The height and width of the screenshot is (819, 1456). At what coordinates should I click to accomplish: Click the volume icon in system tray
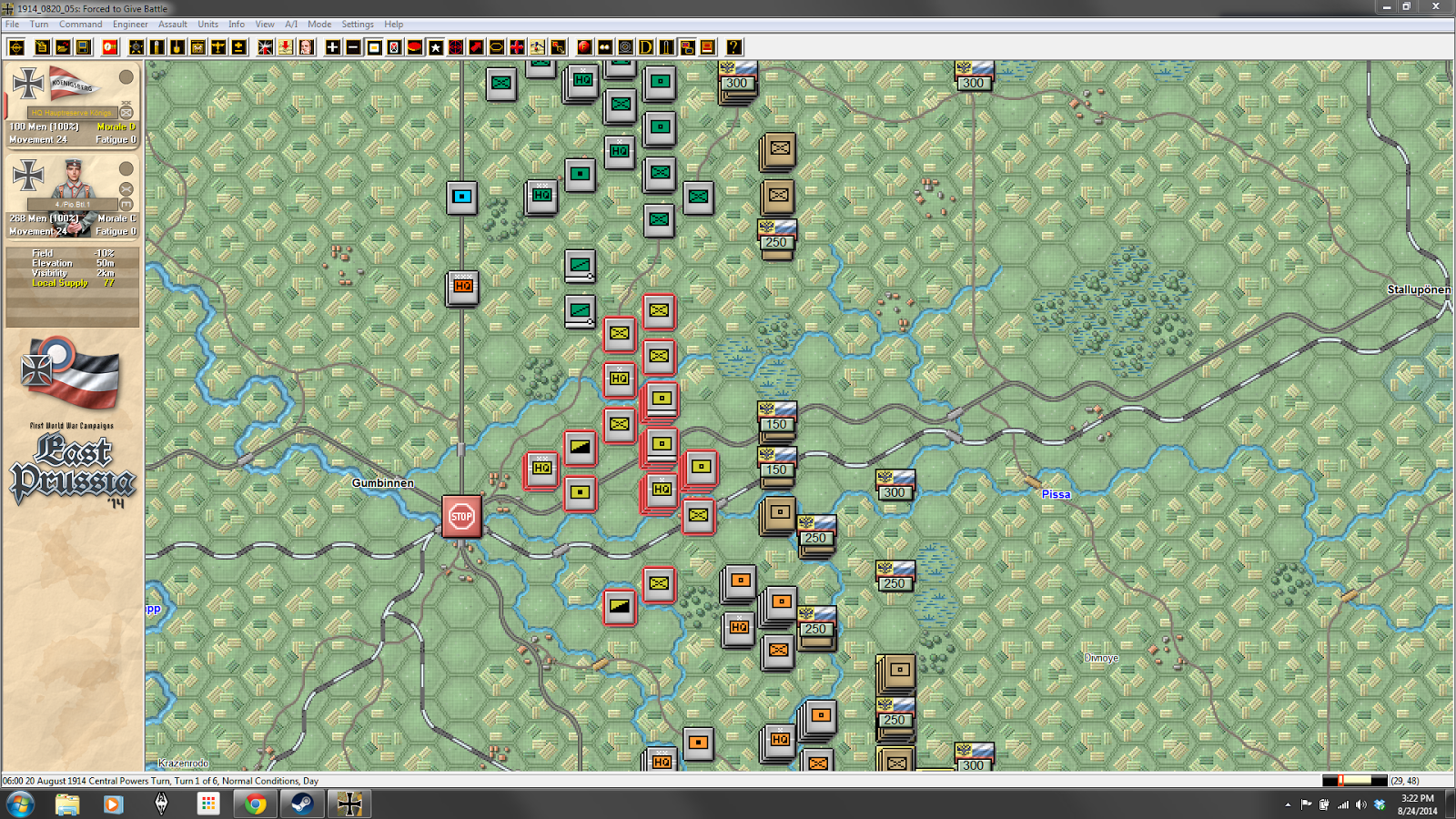click(1360, 804)
